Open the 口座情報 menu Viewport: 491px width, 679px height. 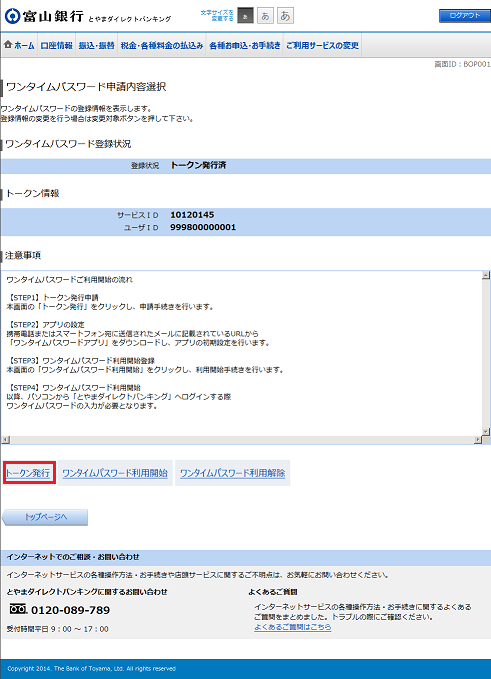[56, 45]
